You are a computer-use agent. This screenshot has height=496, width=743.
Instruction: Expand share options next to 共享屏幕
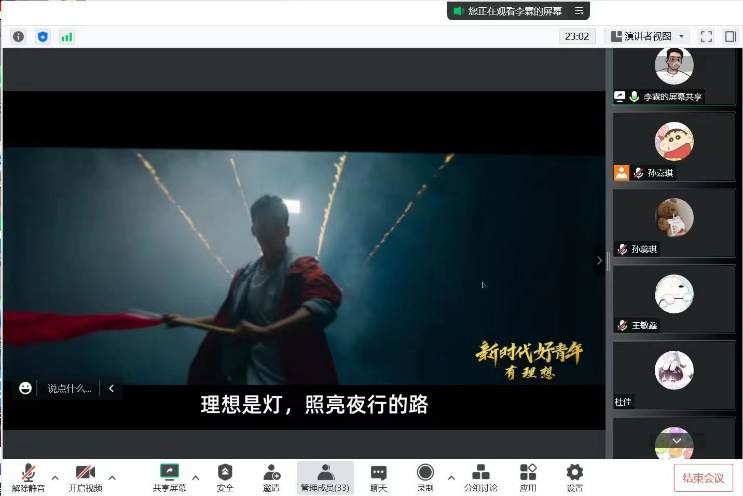pos(196,478)
